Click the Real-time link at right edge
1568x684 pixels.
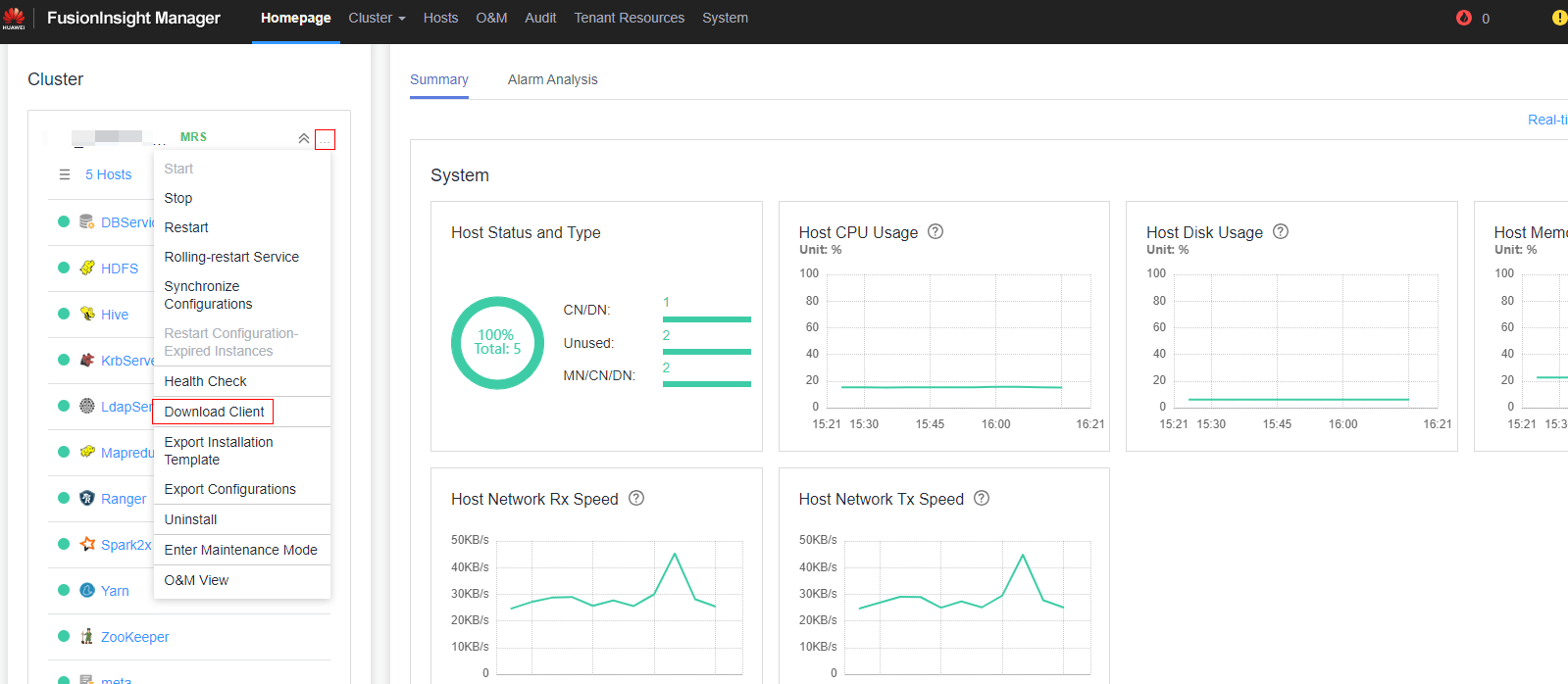1547,120
